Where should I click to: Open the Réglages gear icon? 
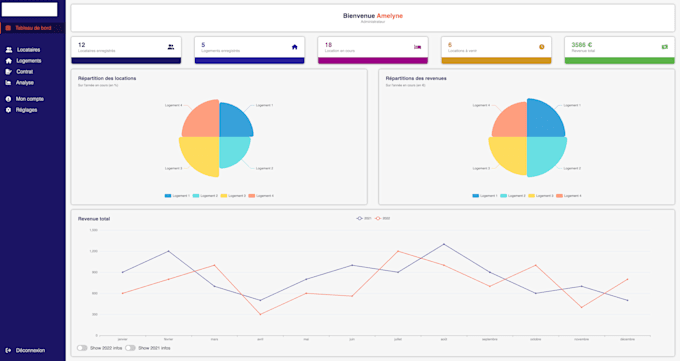[8, 110]
